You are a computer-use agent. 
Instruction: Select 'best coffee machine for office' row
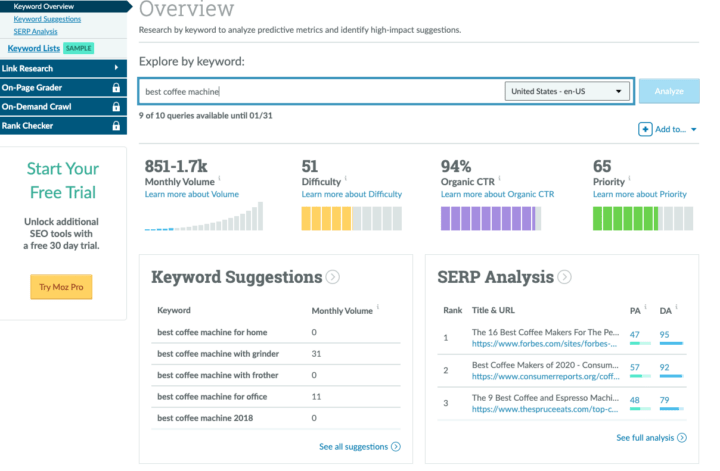coord(276,397)
